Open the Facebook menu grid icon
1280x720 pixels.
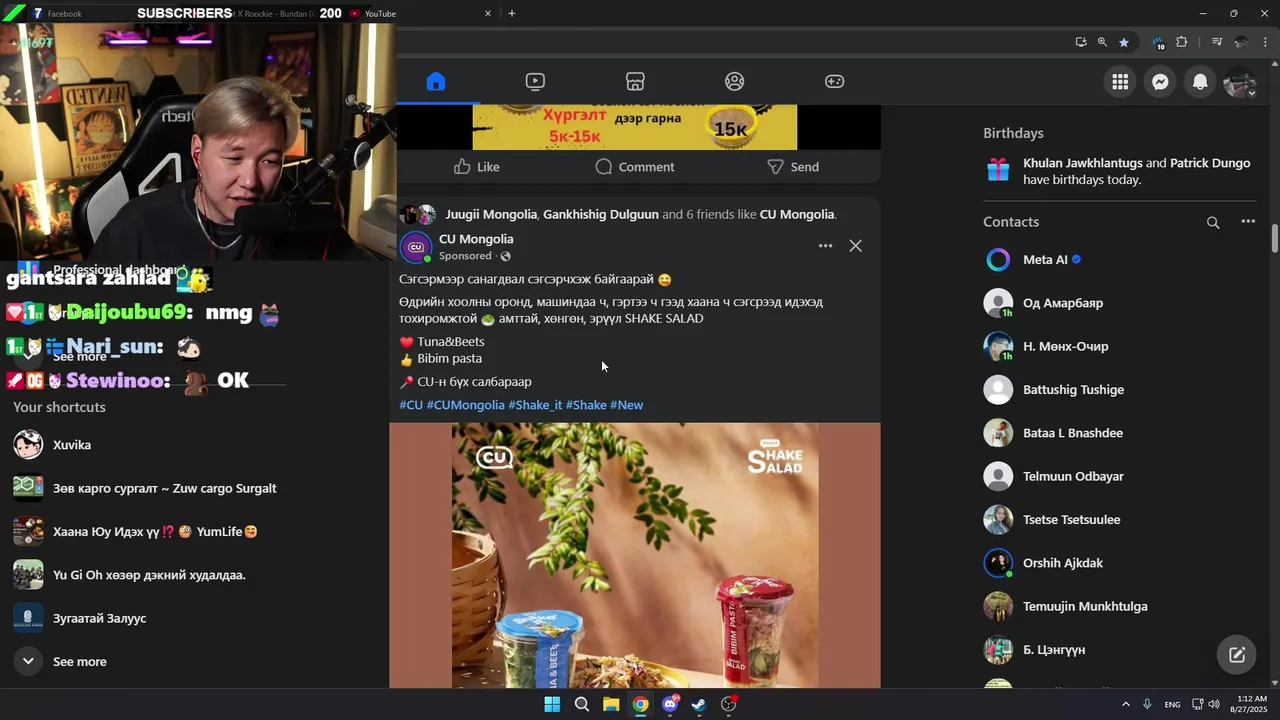(x=1120, y=82)
